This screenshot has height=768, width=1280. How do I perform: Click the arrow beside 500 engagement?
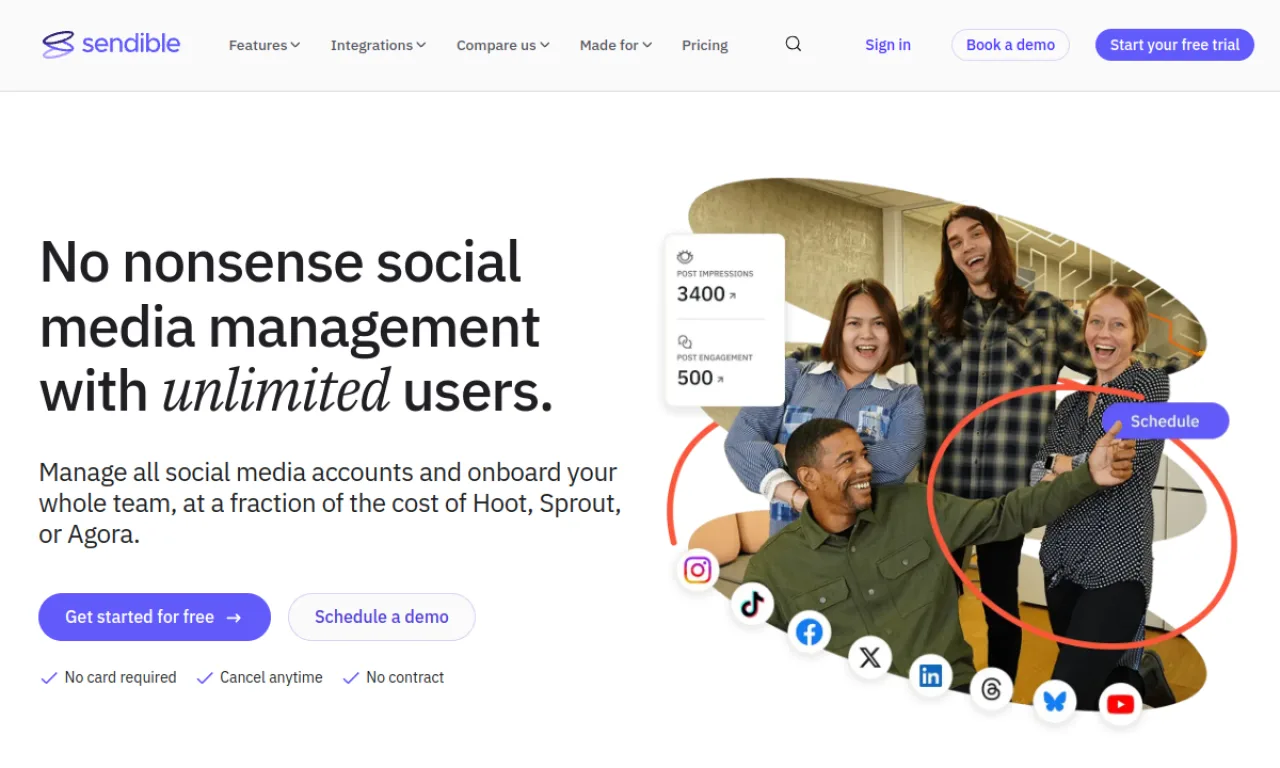pos(720,379)
